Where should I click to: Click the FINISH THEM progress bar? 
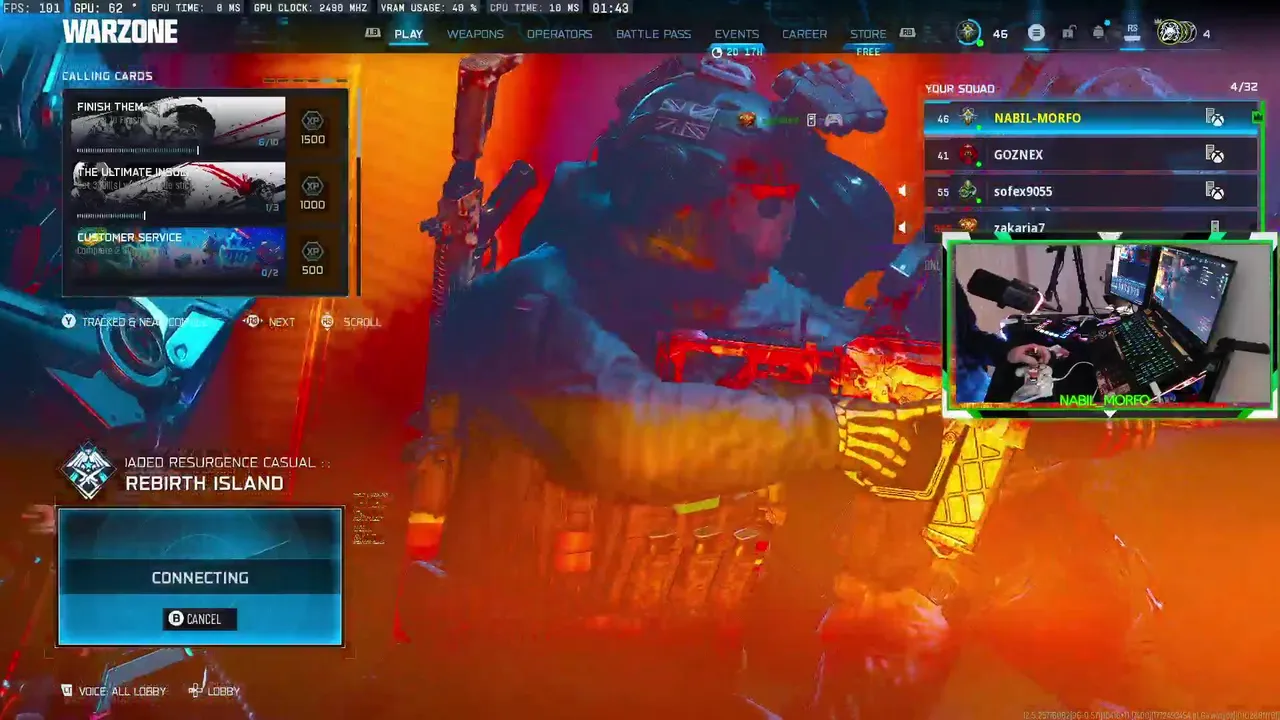pos(137,151)
